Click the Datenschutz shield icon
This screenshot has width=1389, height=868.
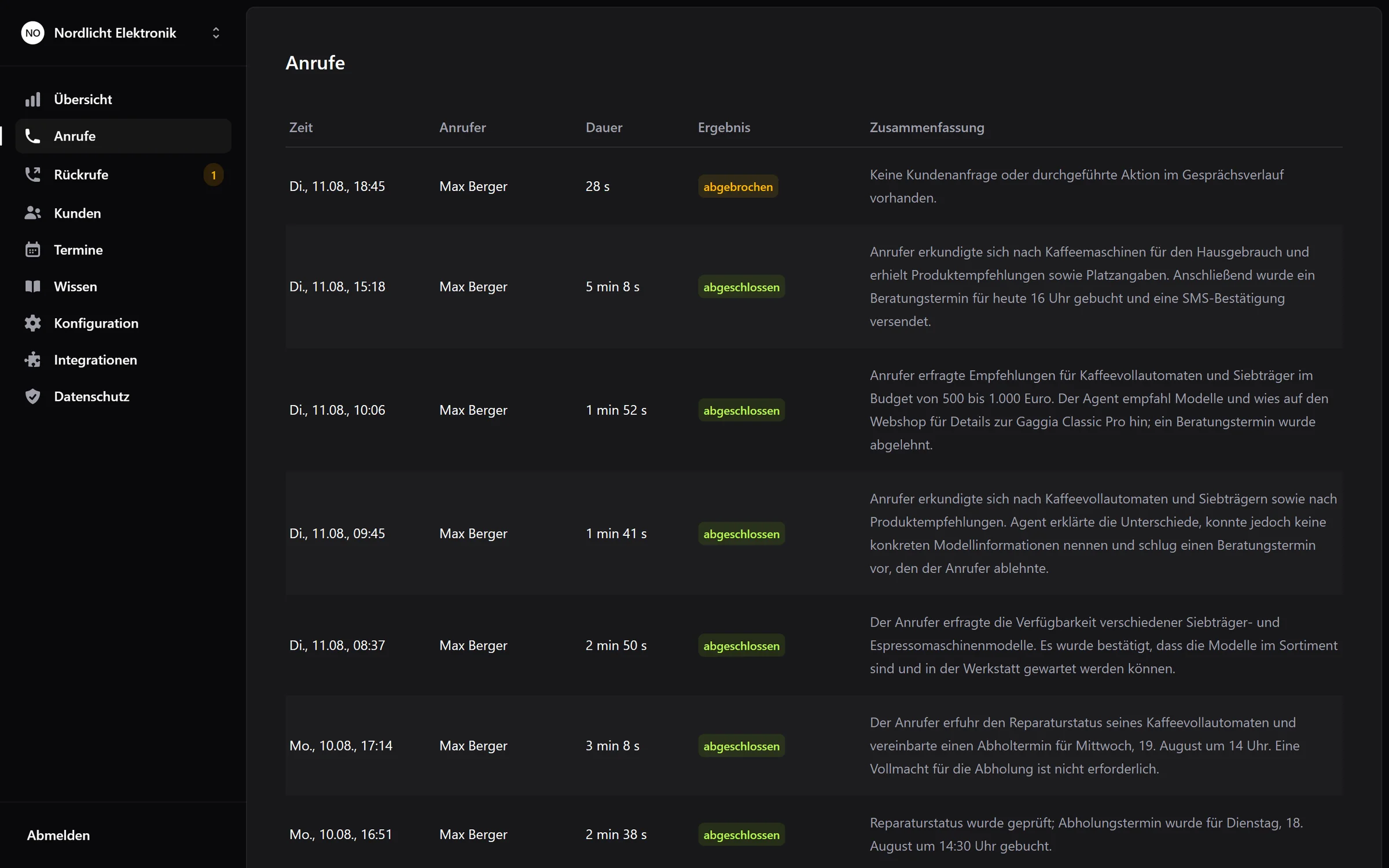(33, 396)
